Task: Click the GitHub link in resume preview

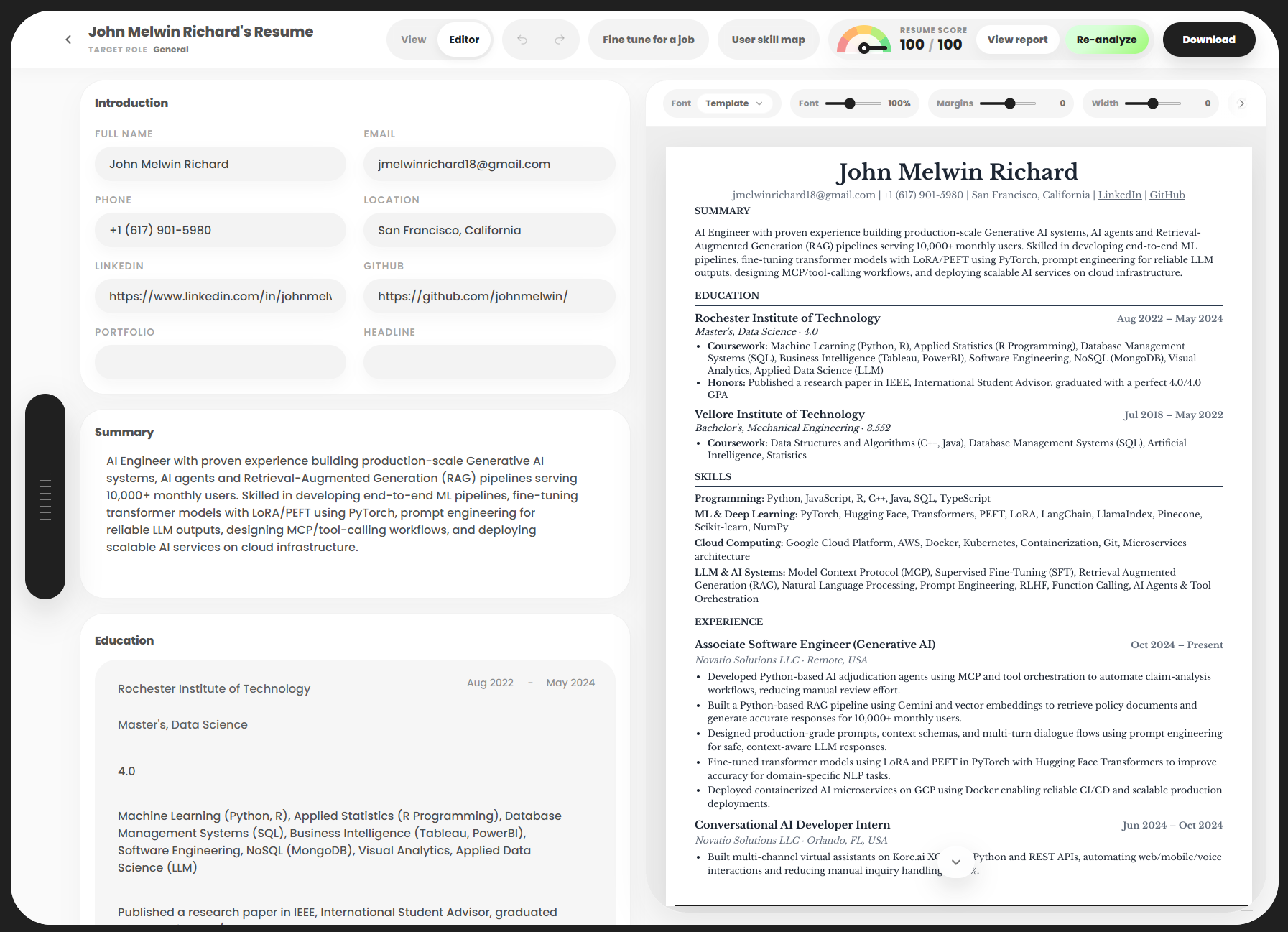Action: click(1167, 195)
